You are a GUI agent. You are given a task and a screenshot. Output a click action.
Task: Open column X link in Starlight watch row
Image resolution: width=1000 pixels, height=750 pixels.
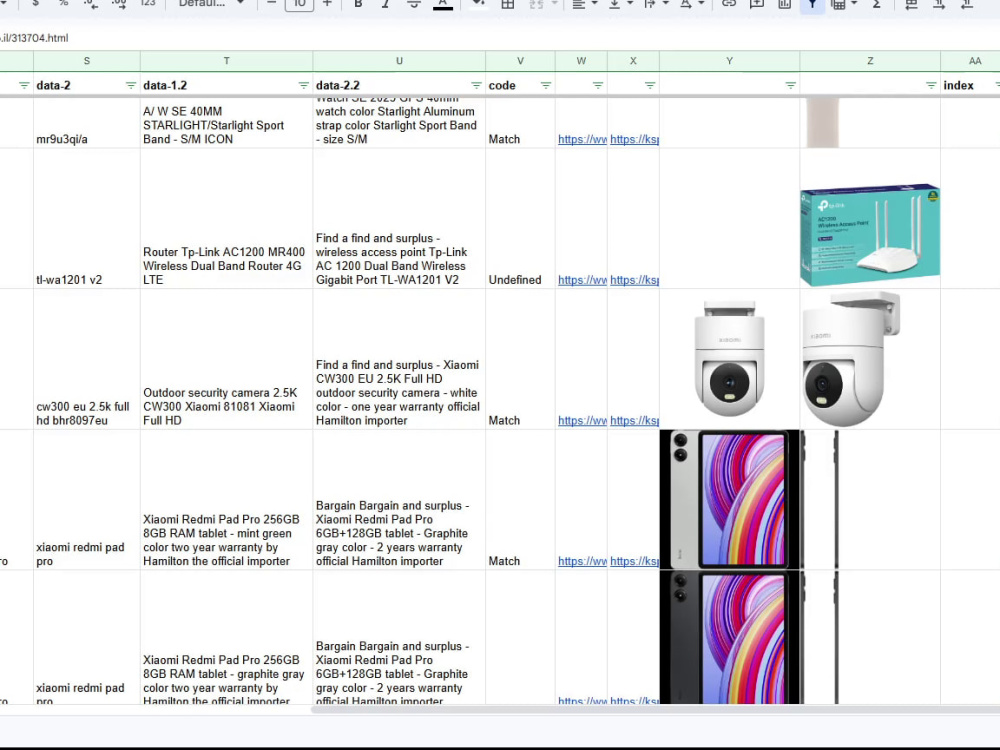click(x=635, y=139)
